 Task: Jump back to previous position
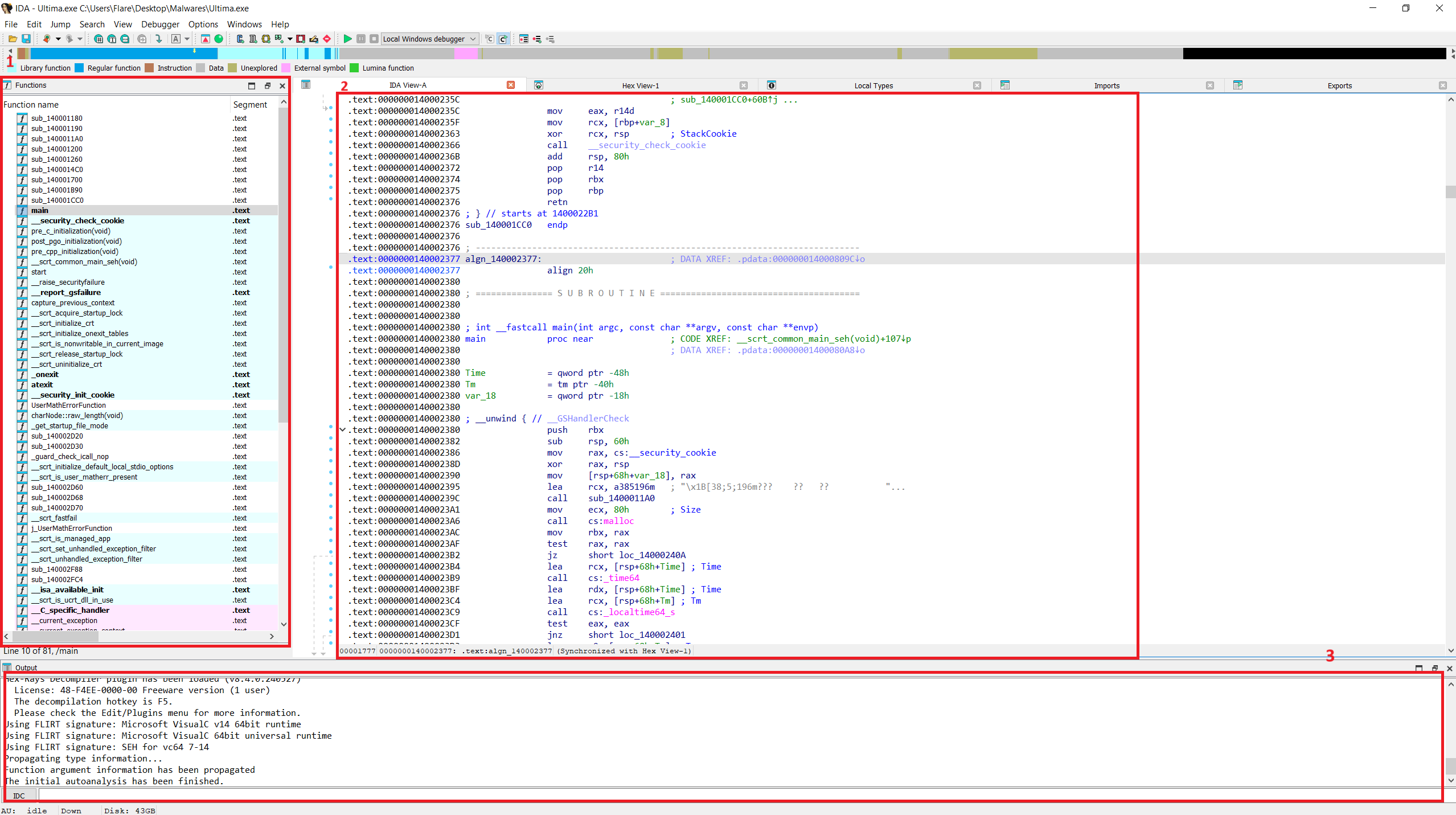(x=47, y=39)
